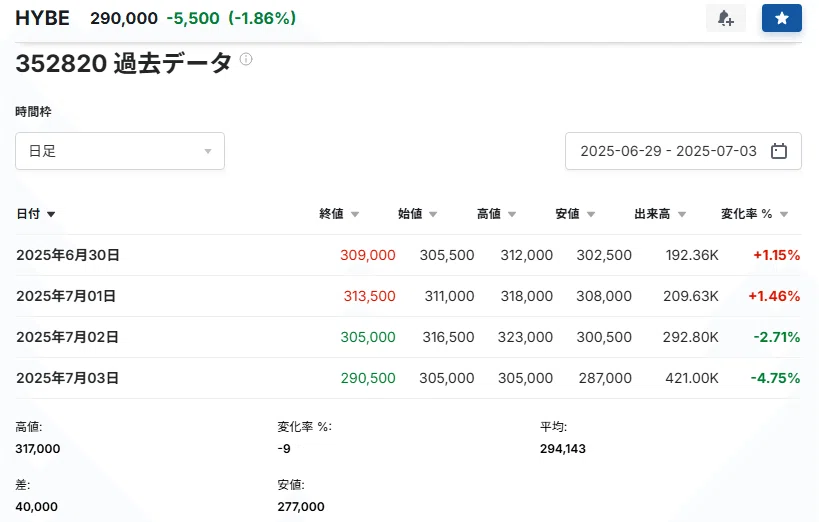Click the opening price 316,500
The height and width of the screenshot is (522, 819).
[x=448, y=337]
